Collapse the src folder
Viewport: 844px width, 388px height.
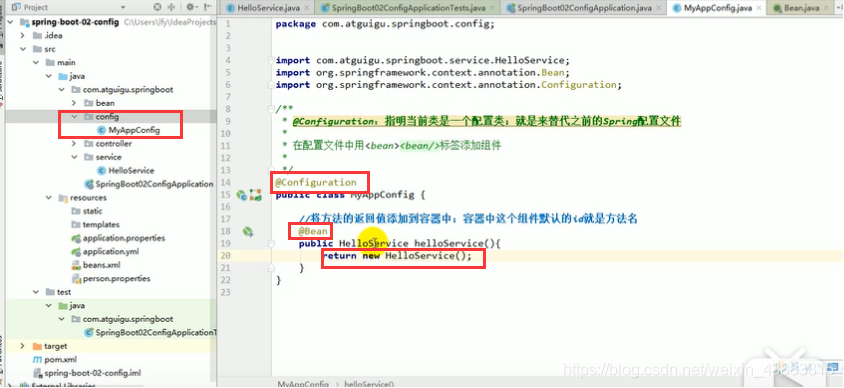tap(23, 49)
